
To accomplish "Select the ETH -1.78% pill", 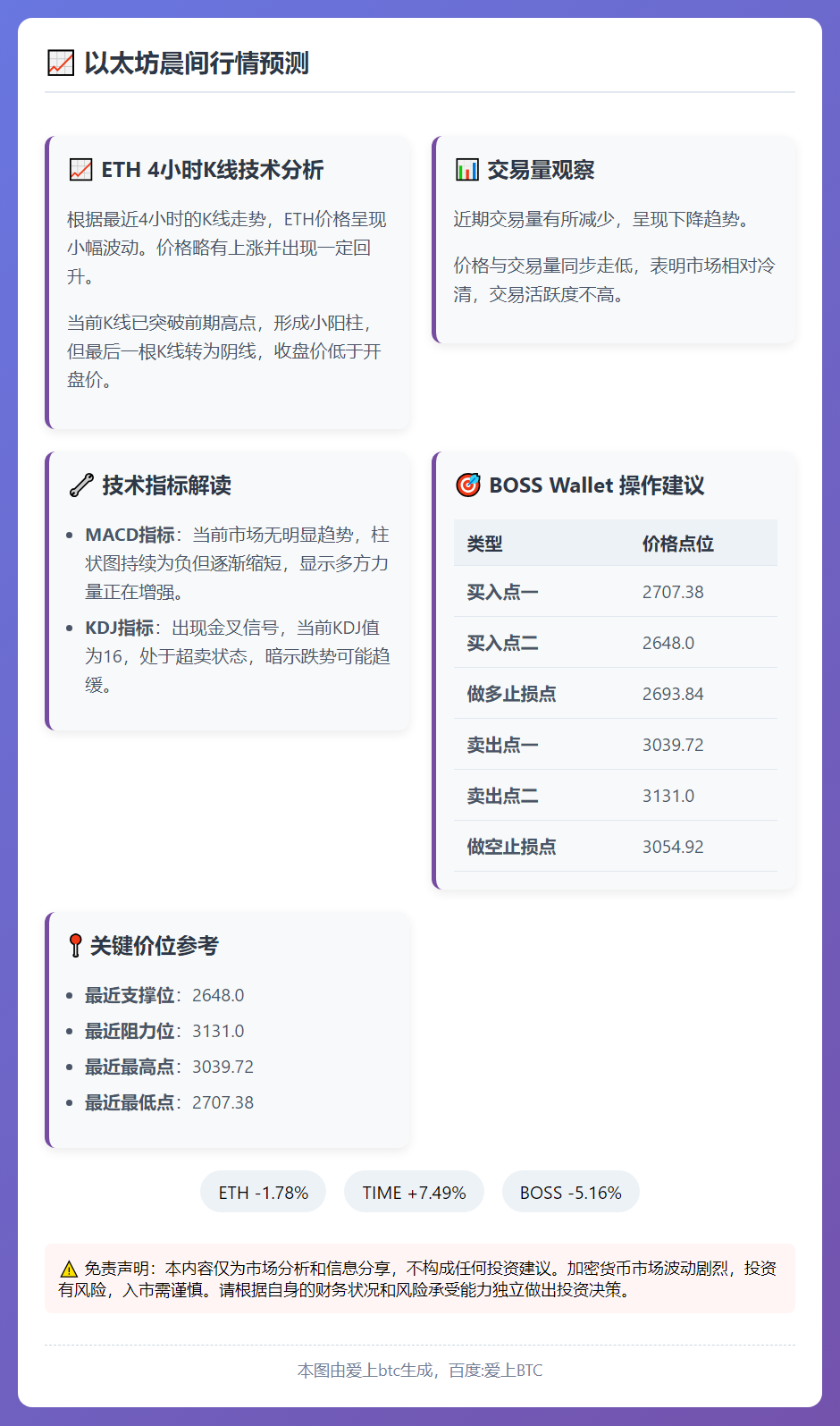I will (x=263, y=1192).
